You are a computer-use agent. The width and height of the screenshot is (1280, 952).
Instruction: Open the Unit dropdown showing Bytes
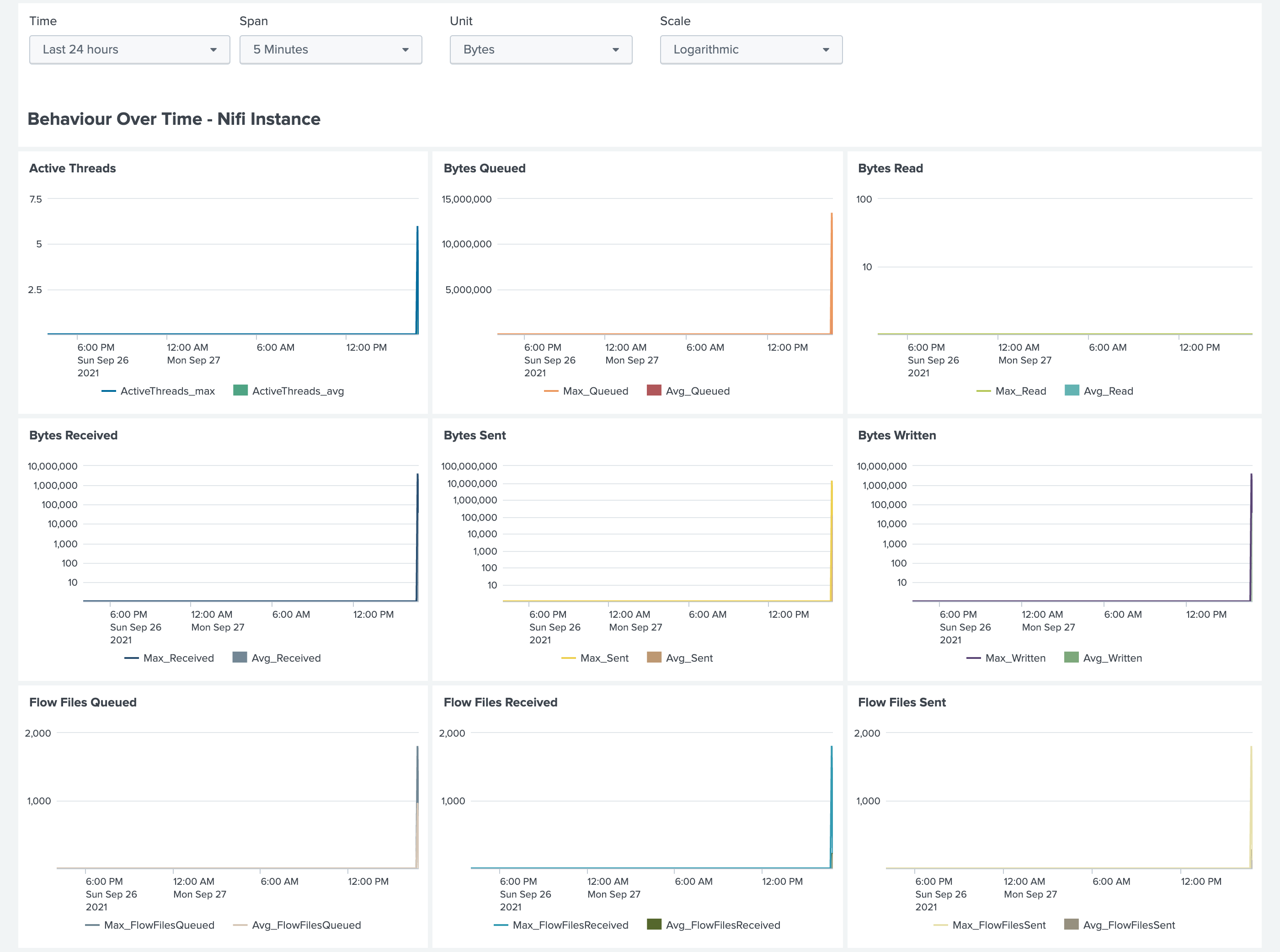coord(541,49)
